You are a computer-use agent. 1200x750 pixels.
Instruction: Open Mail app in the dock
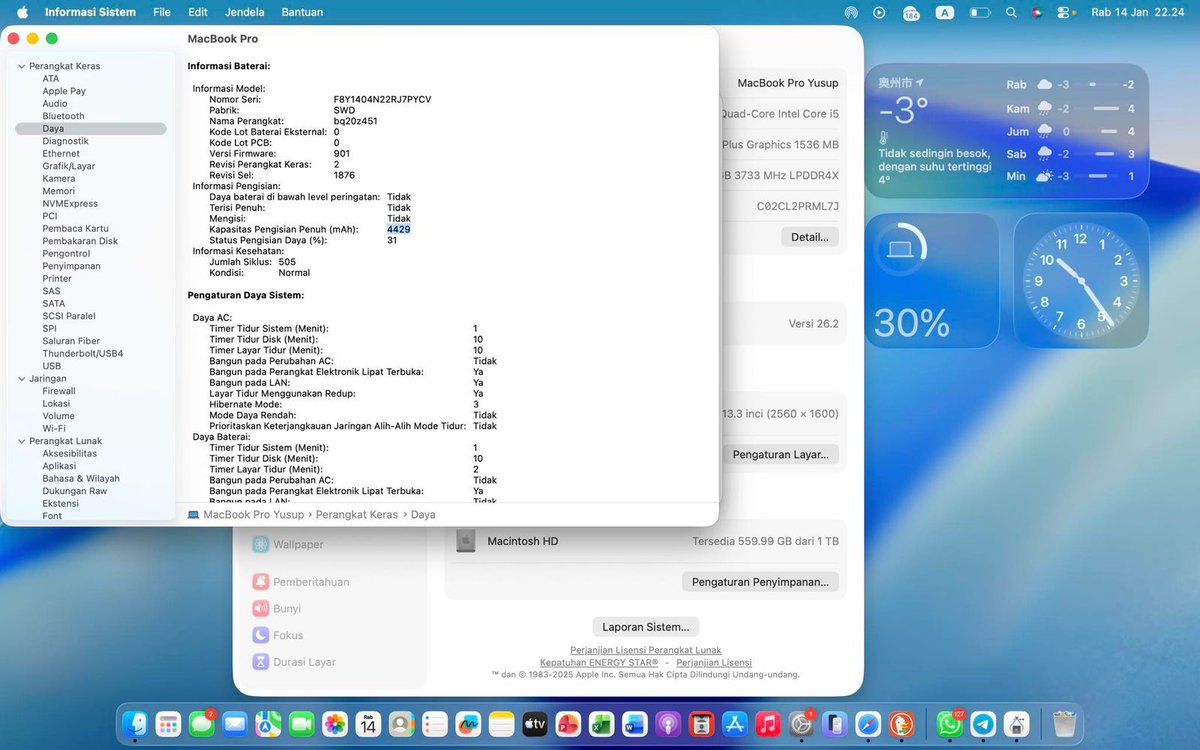click(235, 724)
